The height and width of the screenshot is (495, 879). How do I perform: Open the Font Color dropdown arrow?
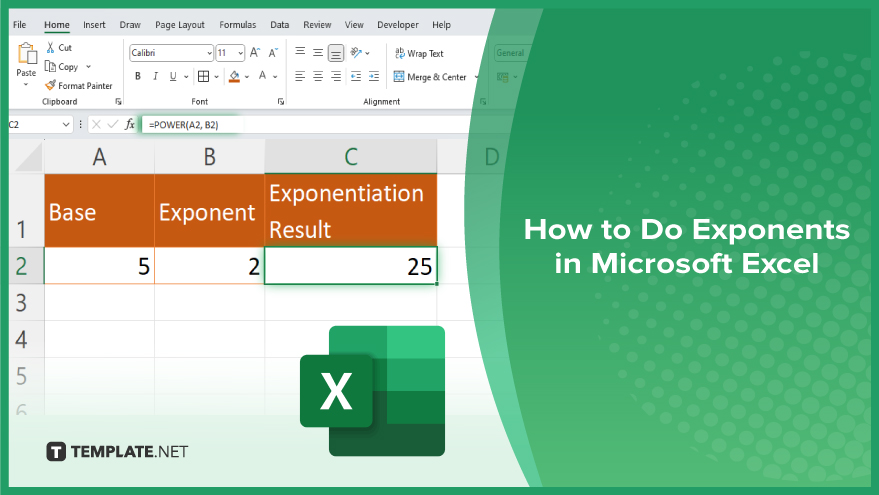[275, 77]
